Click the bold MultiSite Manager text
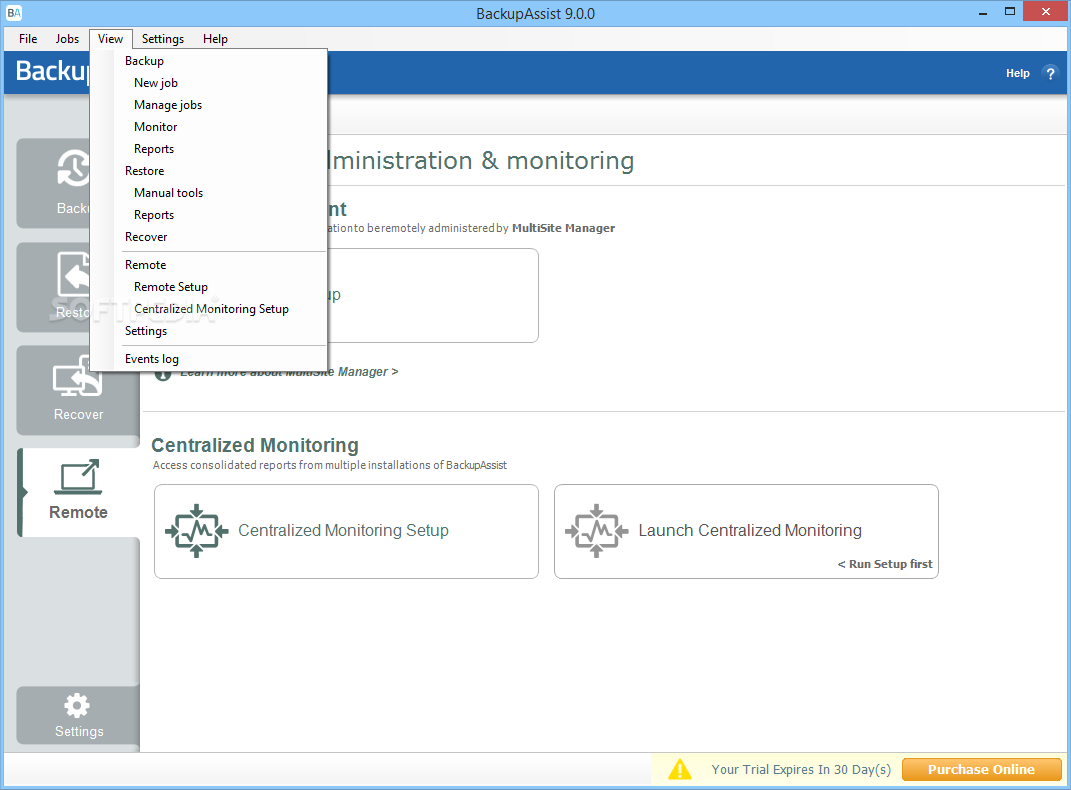 (564, 228)
